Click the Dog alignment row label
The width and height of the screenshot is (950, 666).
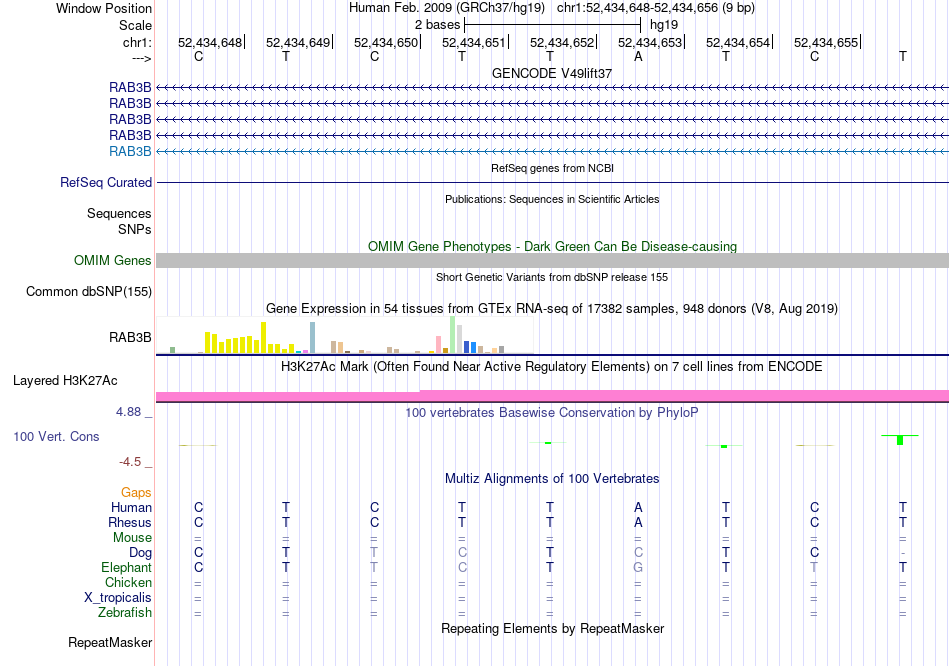(140, 553)
